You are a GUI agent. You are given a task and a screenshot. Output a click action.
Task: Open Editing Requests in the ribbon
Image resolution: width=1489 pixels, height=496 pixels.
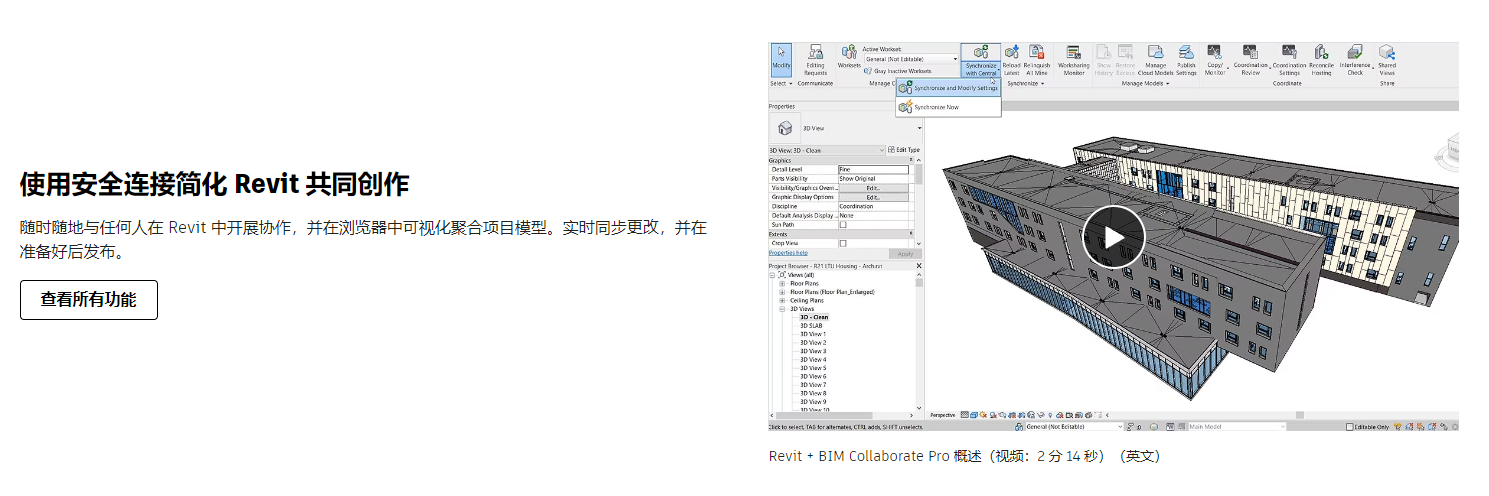[x=816, y=59]
